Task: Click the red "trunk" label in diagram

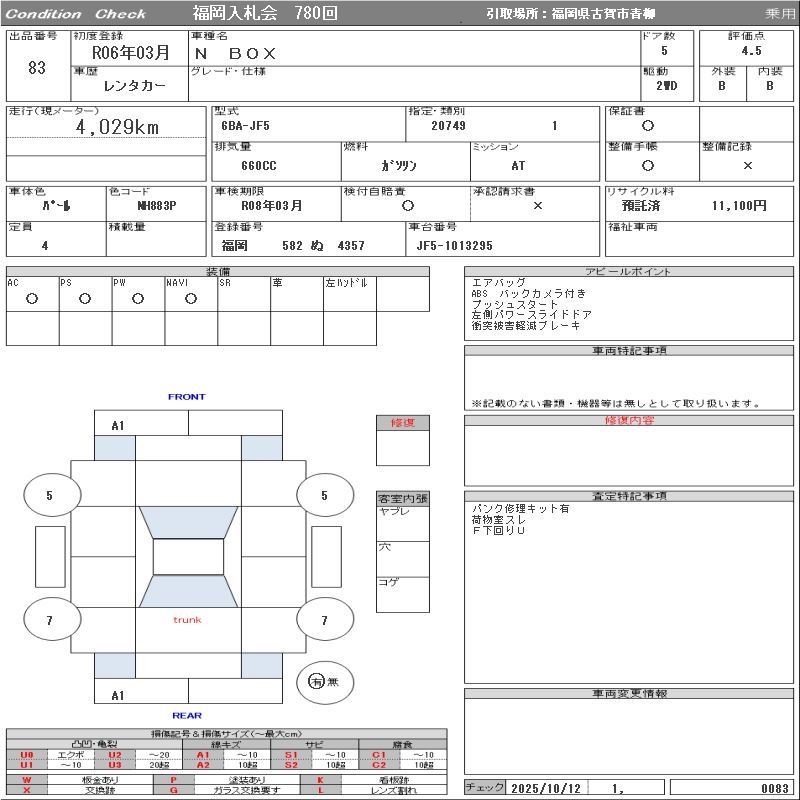Action: coord(187,620)
